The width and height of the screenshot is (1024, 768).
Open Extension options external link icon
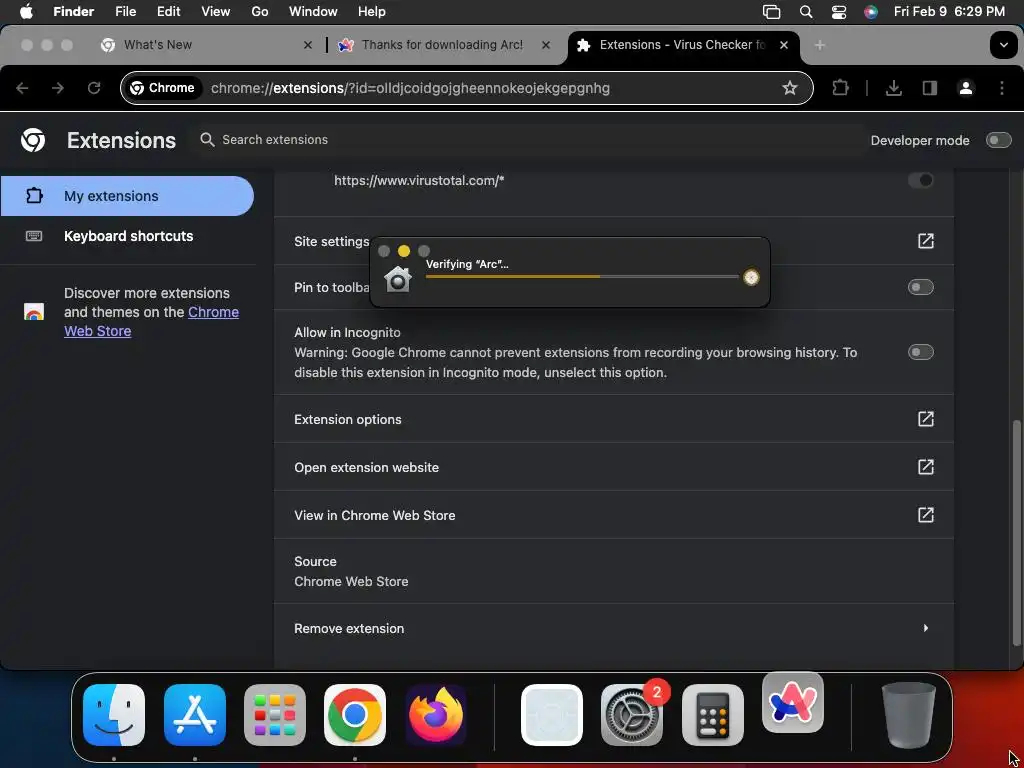click(926, 419)
